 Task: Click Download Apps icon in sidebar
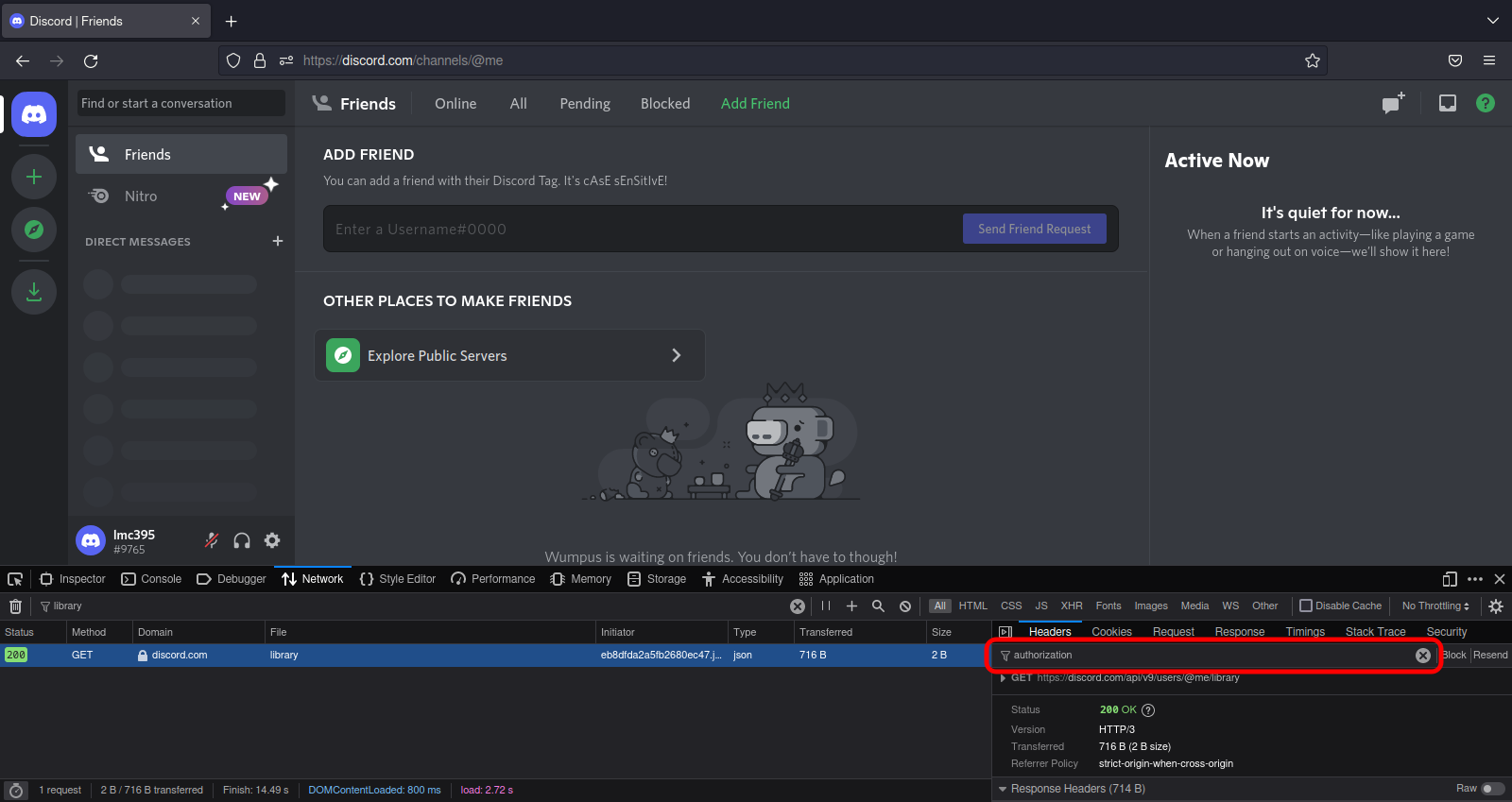34,292
